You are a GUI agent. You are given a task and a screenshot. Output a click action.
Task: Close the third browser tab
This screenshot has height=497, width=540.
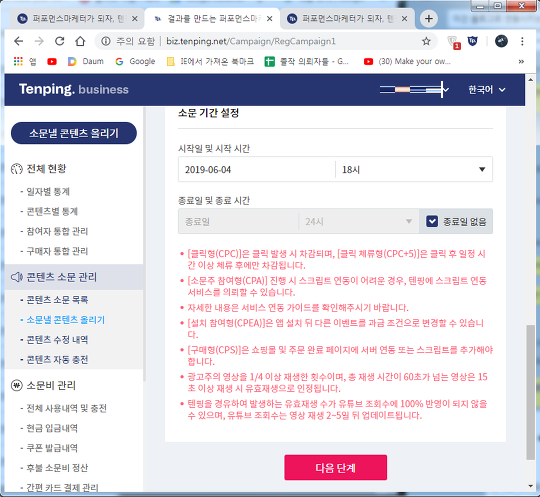coord(404,19)
